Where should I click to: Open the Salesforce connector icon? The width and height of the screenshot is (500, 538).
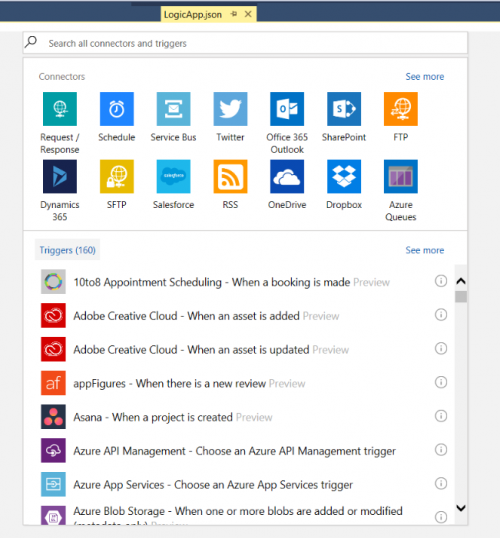click(173, 176)
